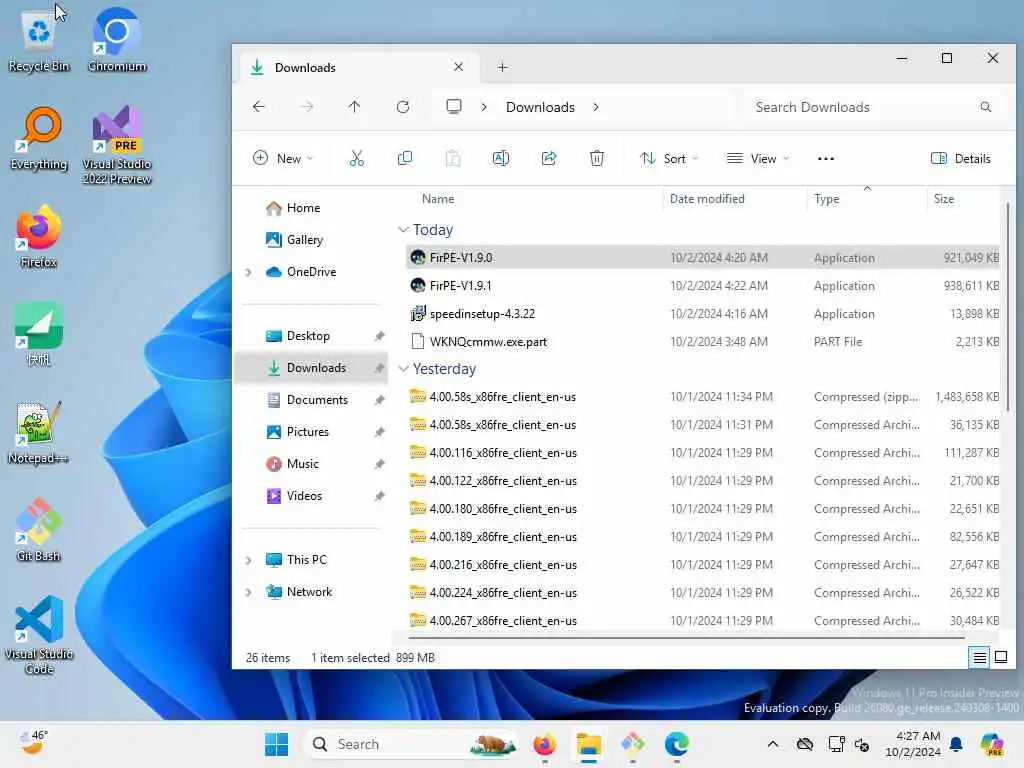Unpin Desktop from Quick access
This screenshot has height=768, width=1024.
point(379,336)
